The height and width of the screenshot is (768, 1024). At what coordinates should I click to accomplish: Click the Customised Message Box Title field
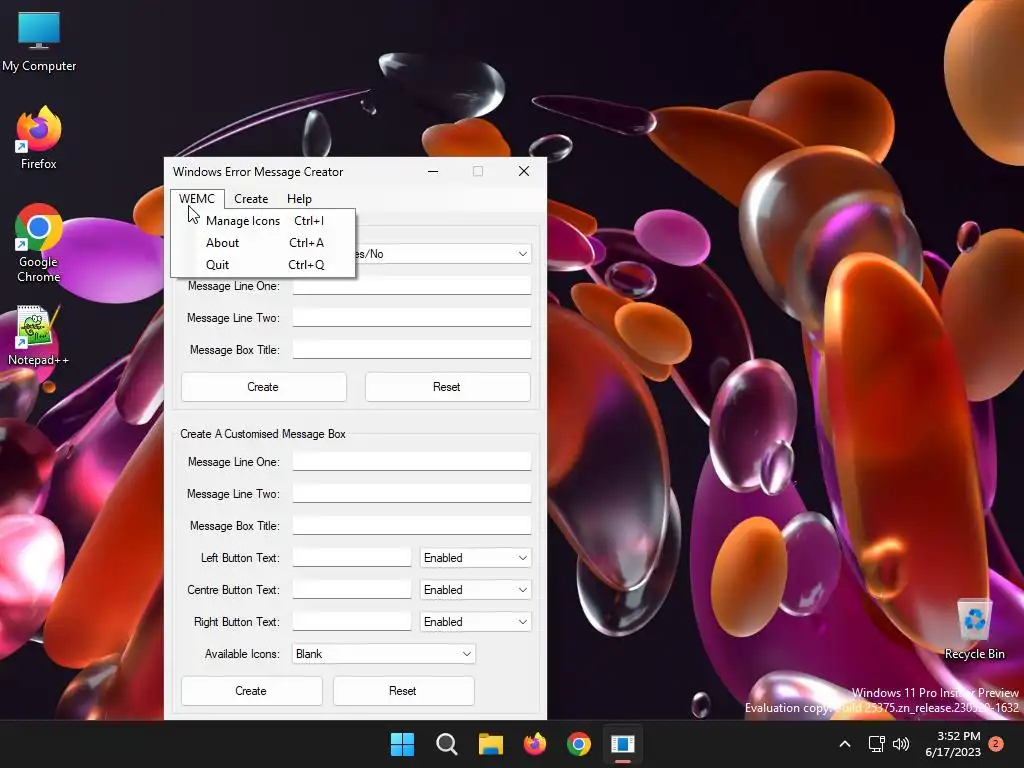tap(411, 526)
